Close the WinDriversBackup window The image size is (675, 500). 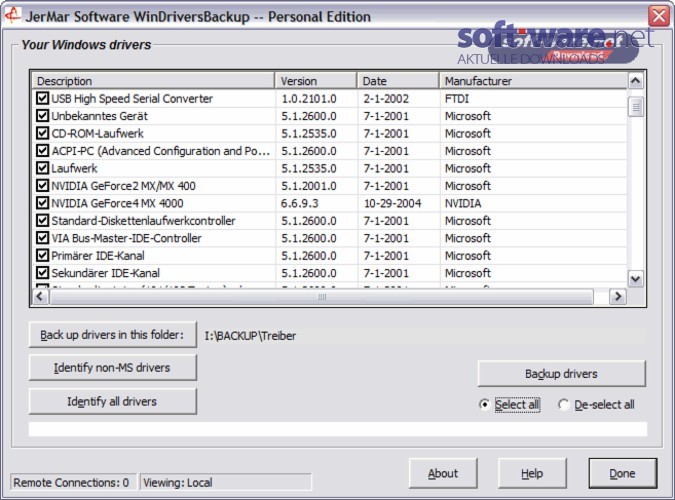pyautogui.click(x=659, y=16)
